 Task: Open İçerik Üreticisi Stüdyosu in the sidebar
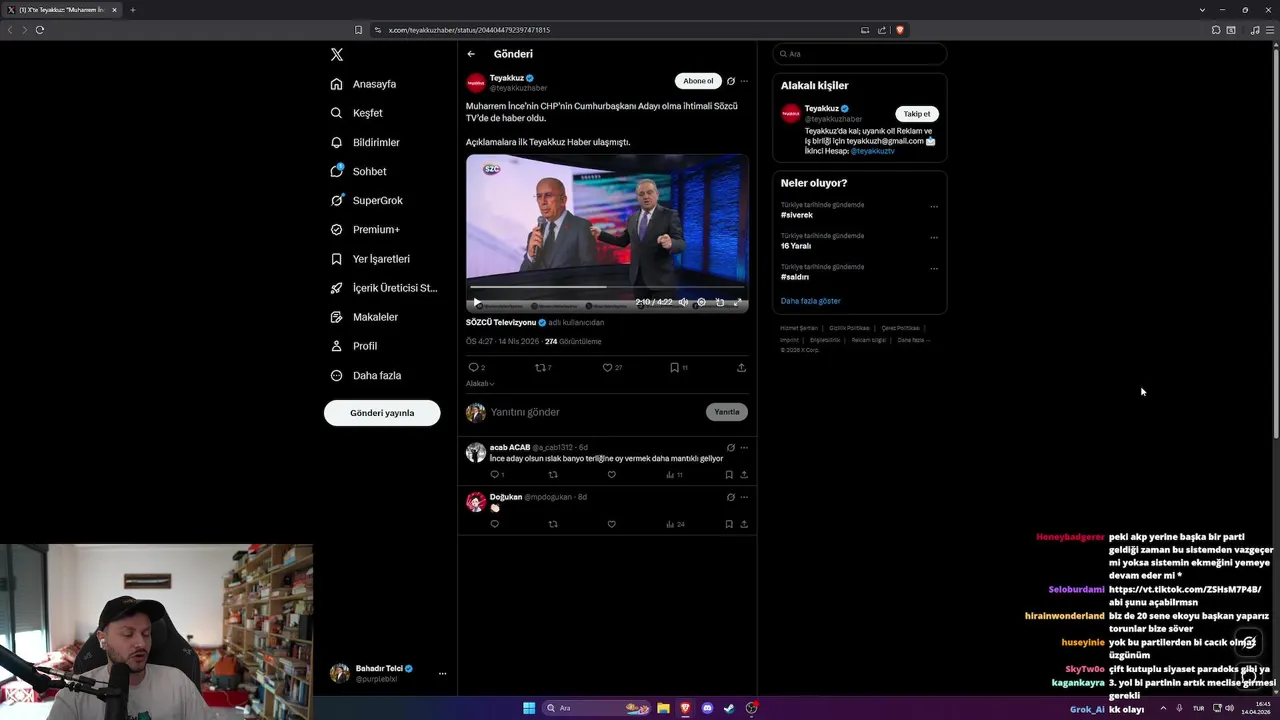(x=384, y=288)
